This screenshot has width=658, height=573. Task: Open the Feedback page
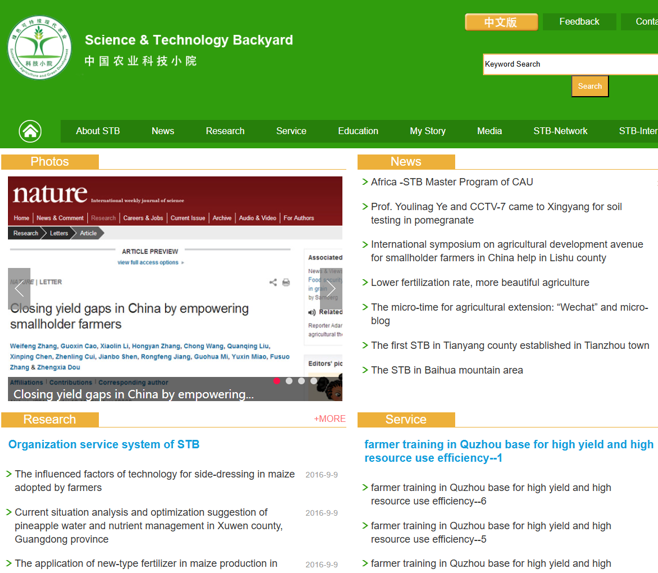point(579,22)
